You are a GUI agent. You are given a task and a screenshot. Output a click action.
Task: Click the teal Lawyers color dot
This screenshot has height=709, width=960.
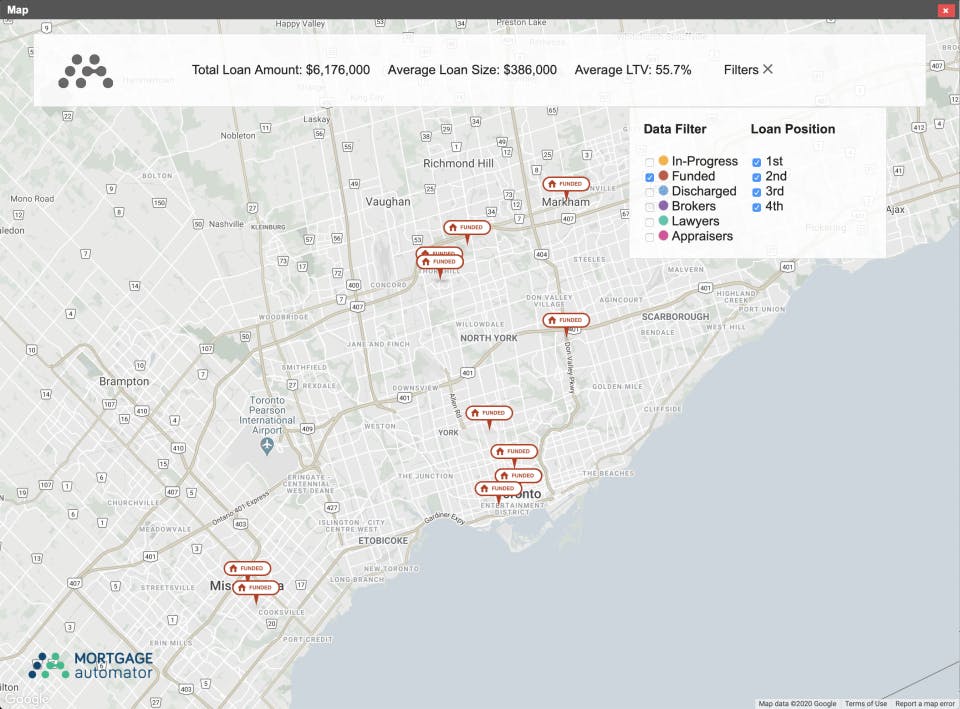click(663, 220)
